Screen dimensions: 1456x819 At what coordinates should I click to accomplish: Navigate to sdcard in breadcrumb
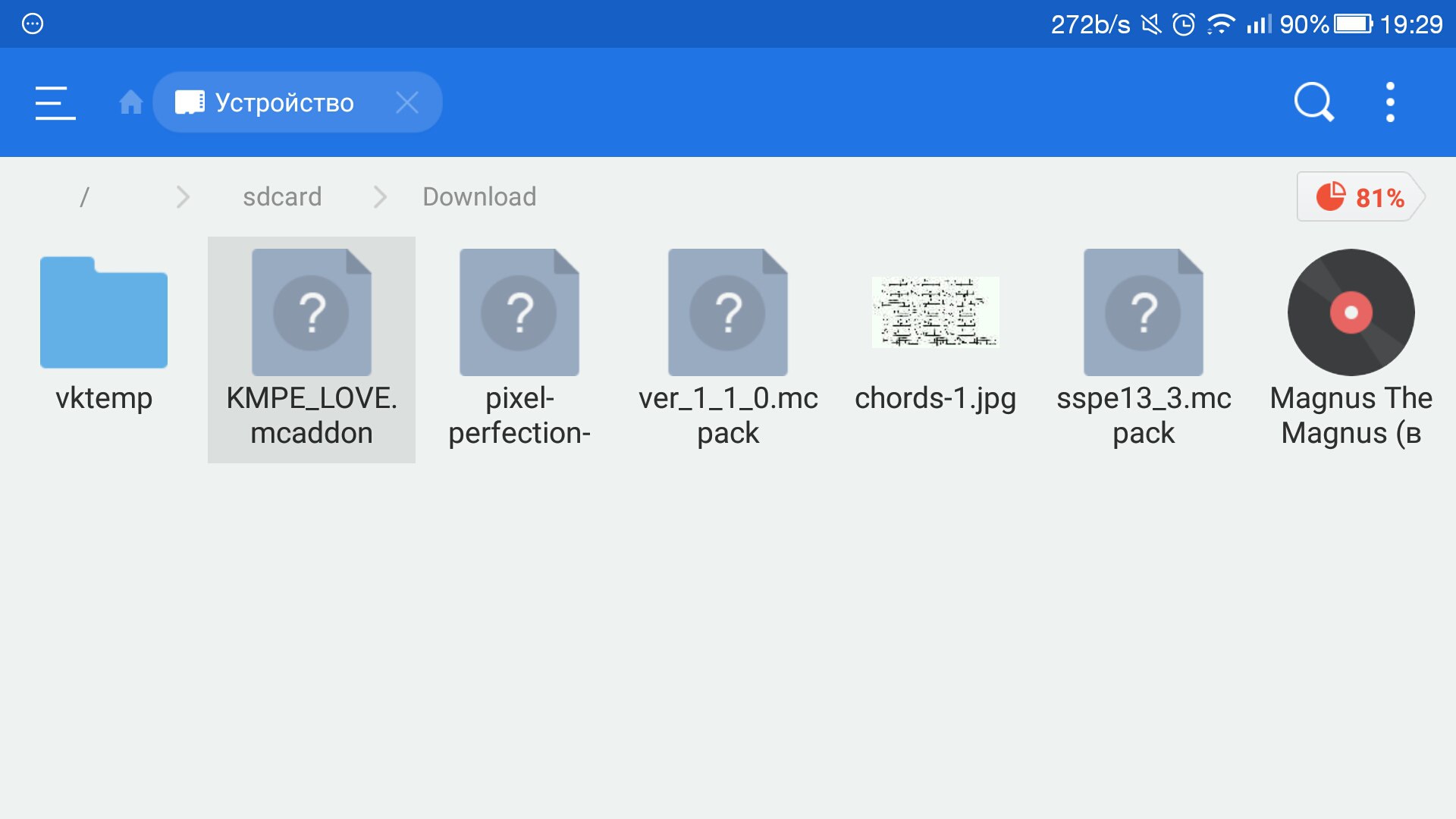[282, 197]
